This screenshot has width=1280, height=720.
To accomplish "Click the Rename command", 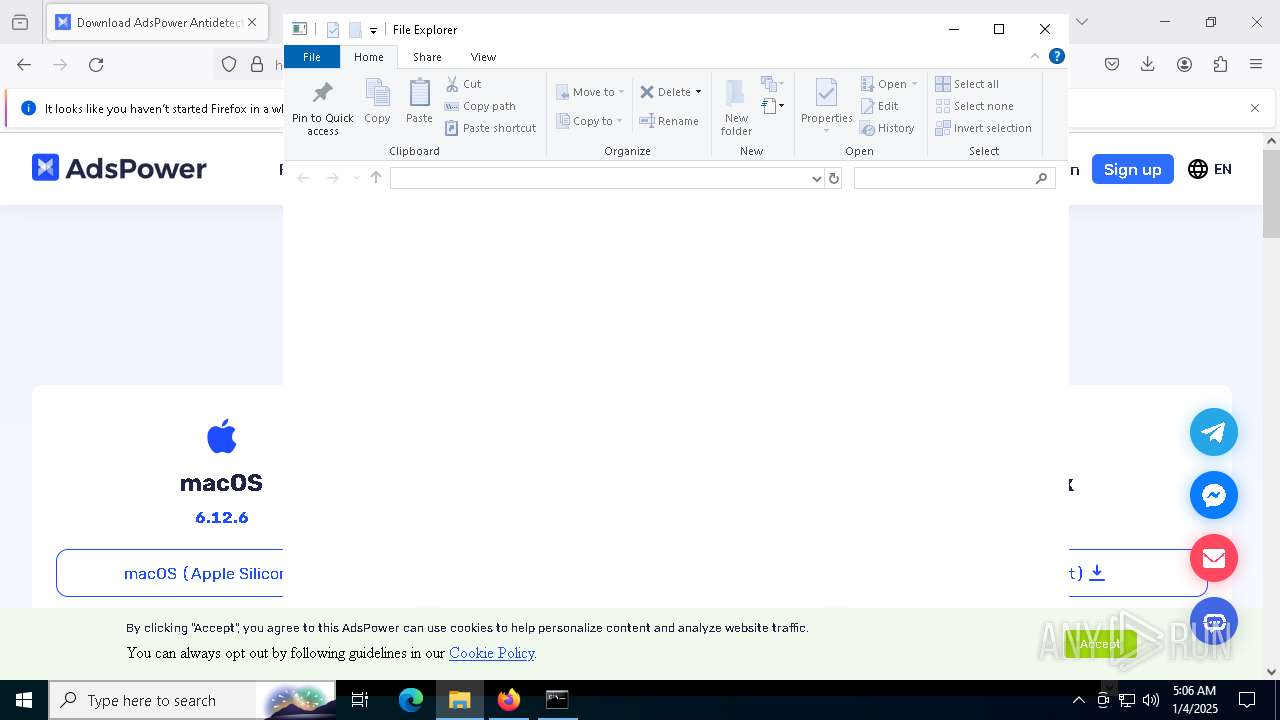I will [x=669, y=121].
